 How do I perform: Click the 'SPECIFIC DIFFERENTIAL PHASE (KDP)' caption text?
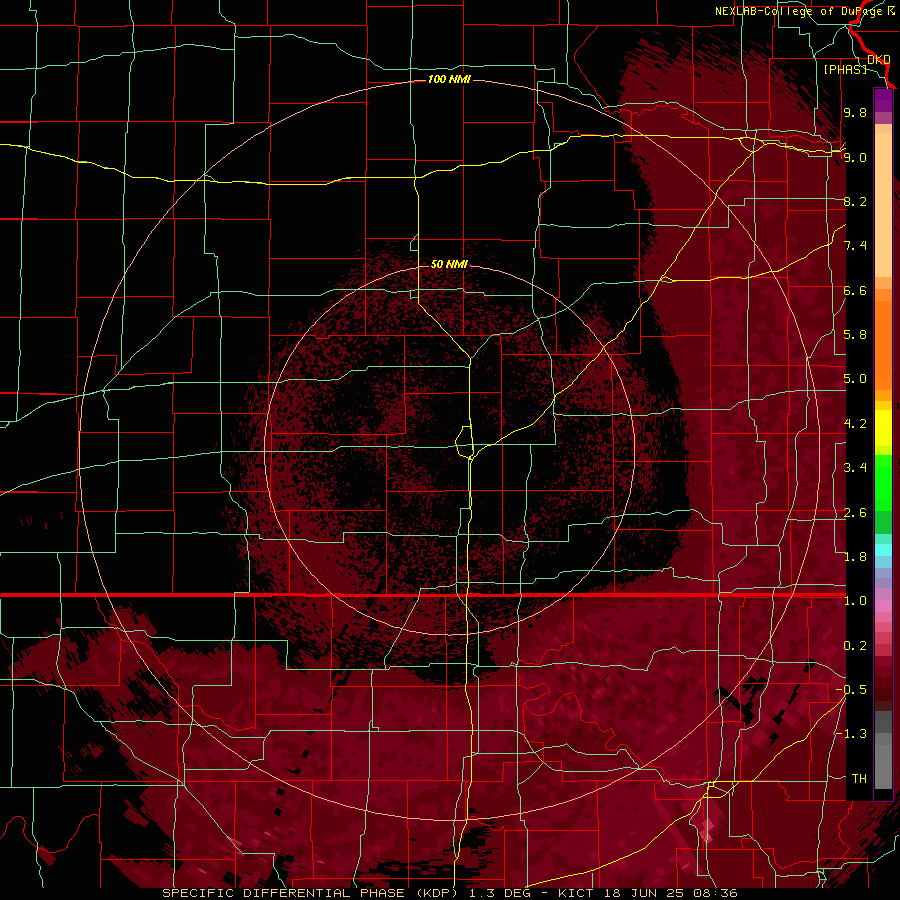click(309, 893)
